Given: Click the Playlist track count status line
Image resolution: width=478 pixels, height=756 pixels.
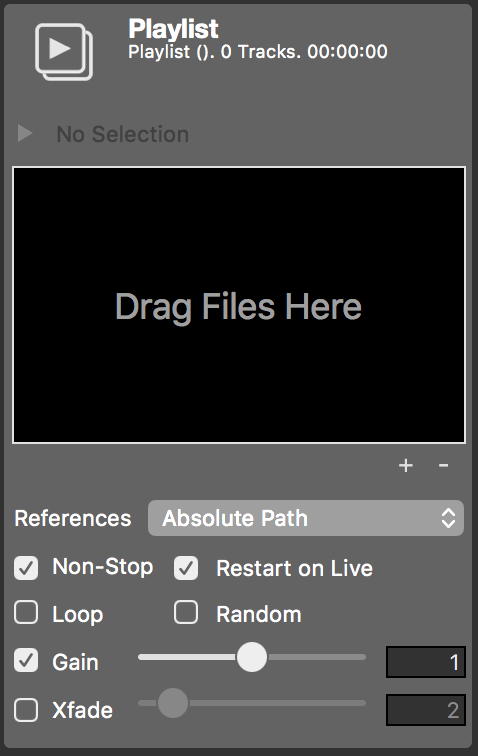Looking at the screenshot, I should [258, 52].
